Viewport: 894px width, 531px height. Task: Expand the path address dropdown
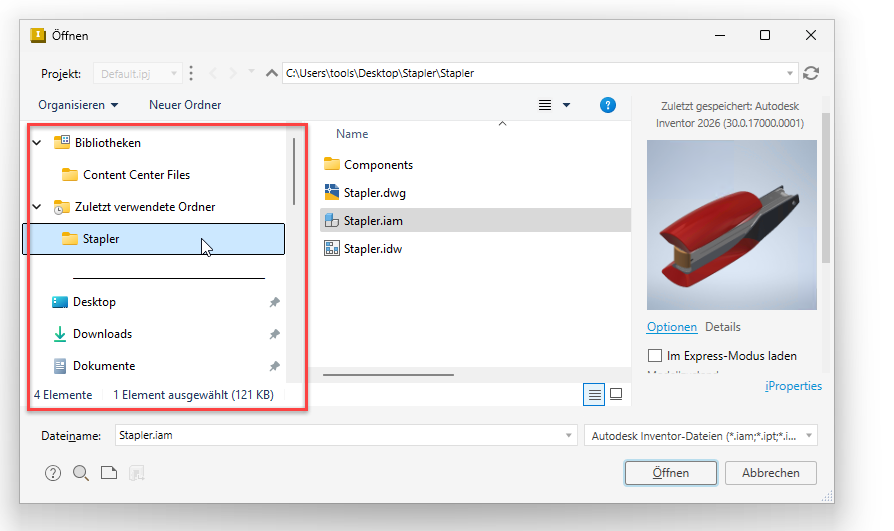pyautogui.click(x=790, y=73)
